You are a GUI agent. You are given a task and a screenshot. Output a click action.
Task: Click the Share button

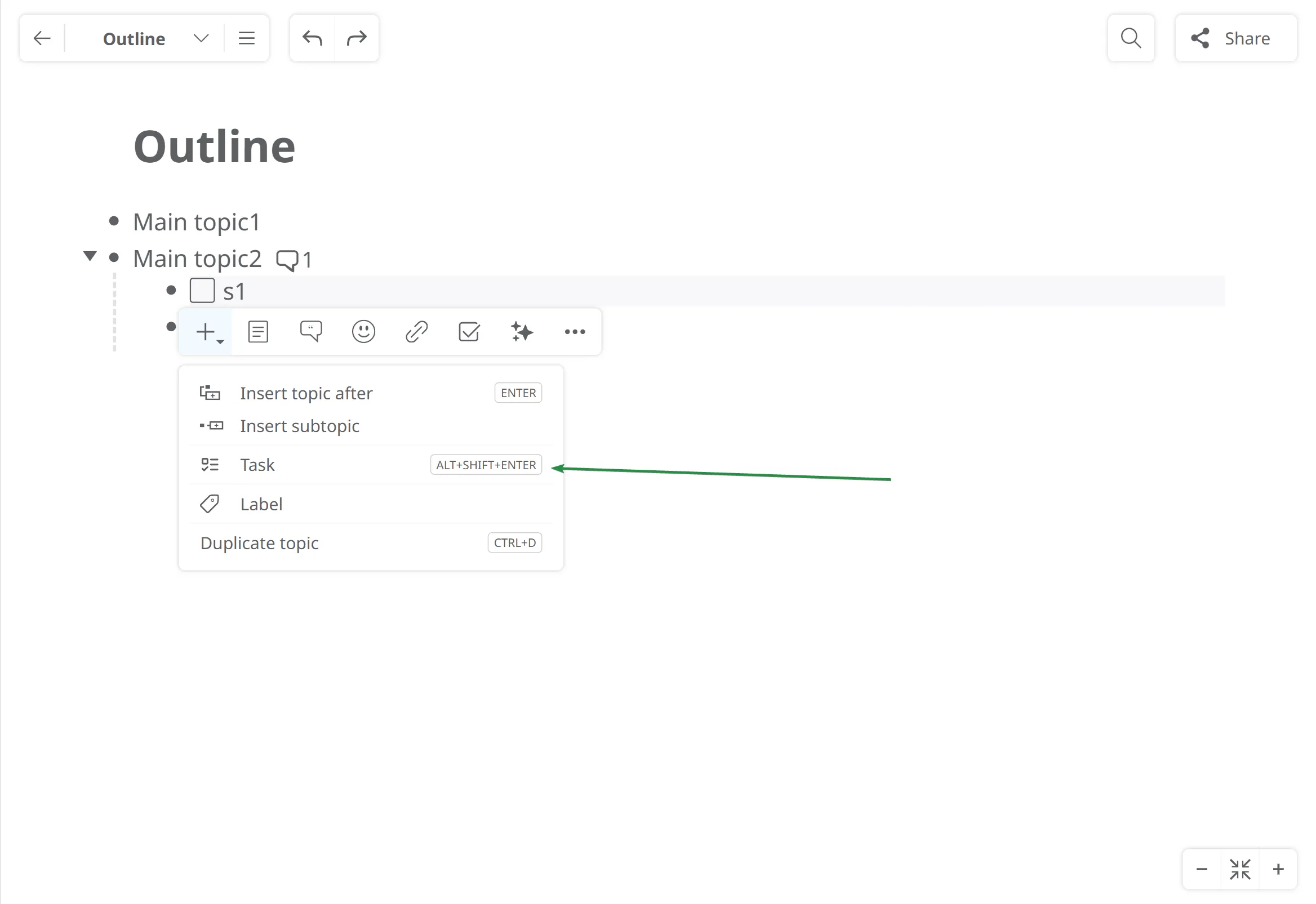1235,38
